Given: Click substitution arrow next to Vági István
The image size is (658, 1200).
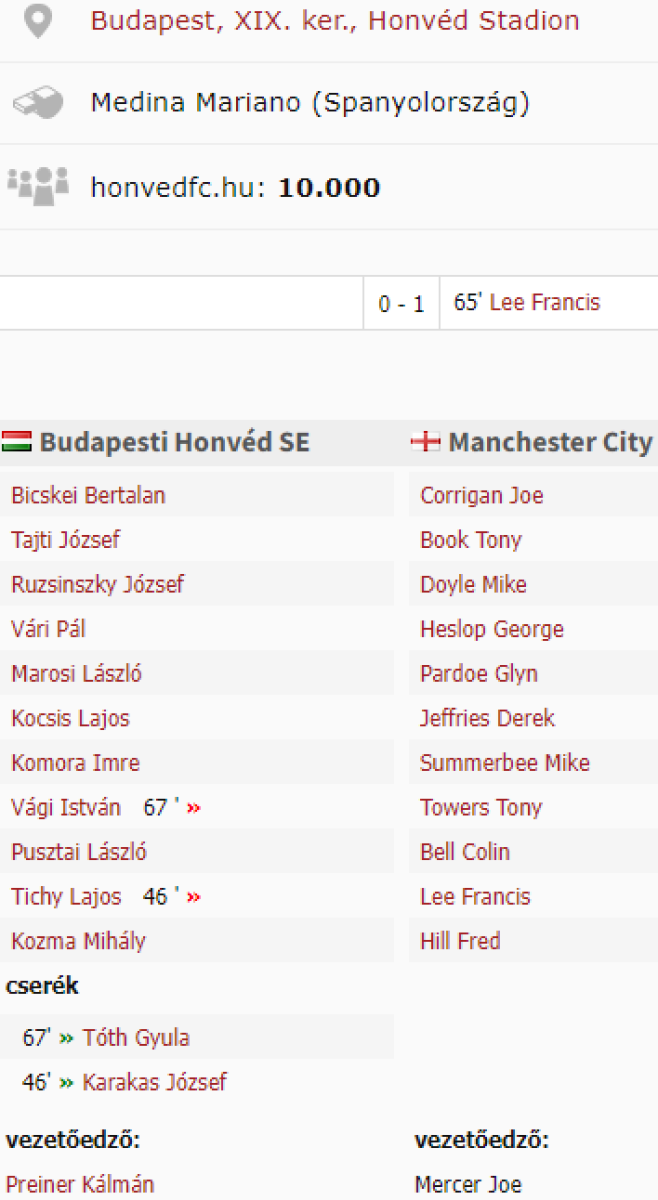Looking at the screenshot, I should point(193,808).
